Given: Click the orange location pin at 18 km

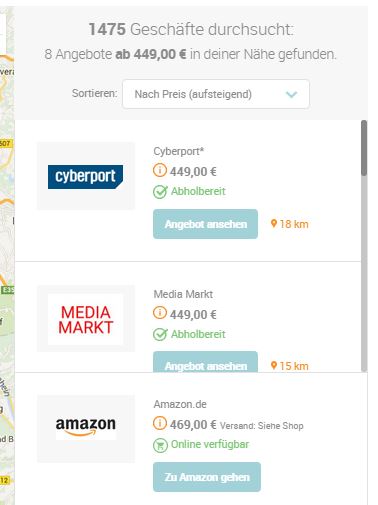Looking at the screenshot, I should coord(274,223).
